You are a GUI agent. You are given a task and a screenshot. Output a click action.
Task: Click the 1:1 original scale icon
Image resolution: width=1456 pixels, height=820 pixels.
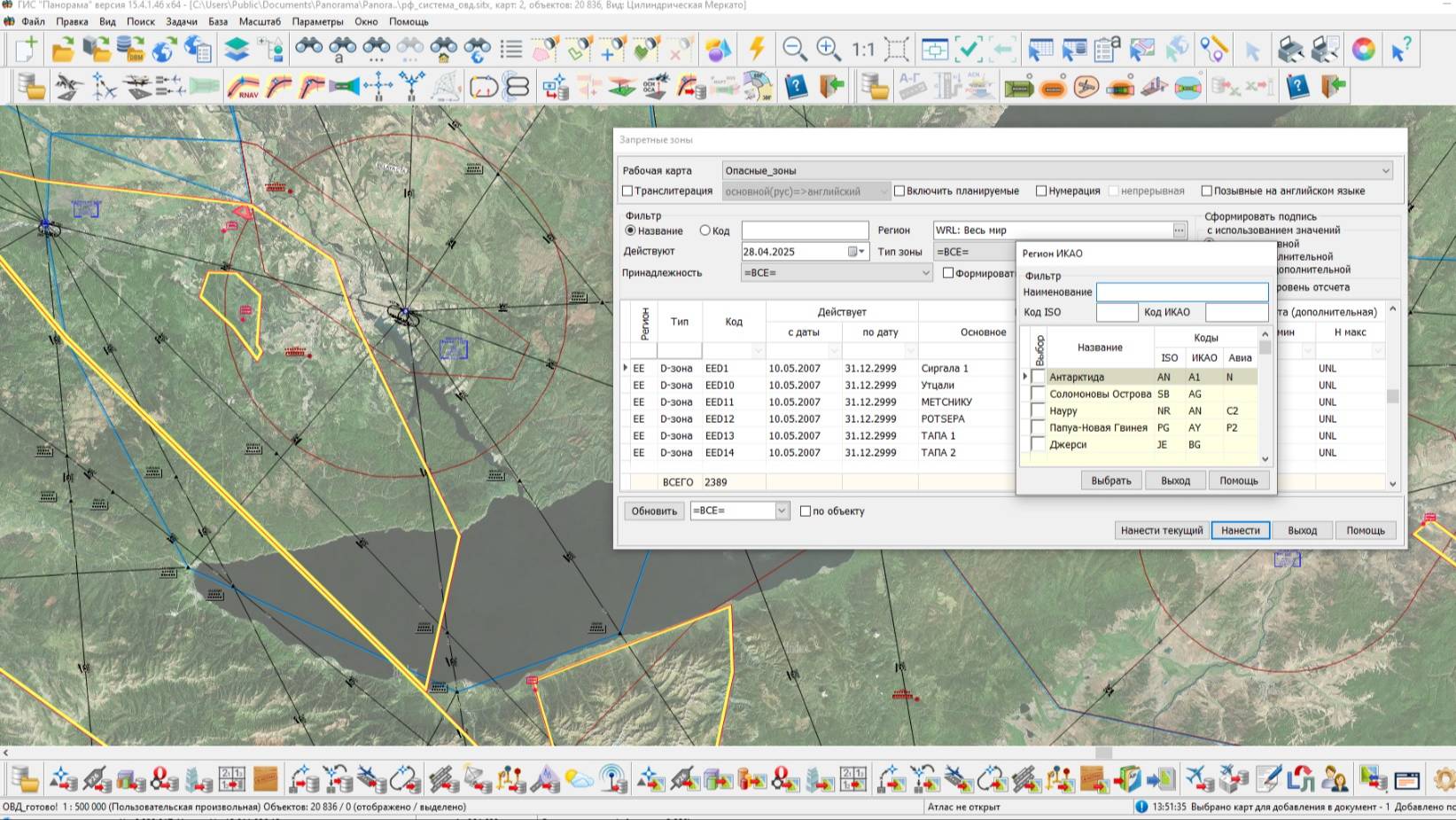pyautogui.click(x=862, y=50)
